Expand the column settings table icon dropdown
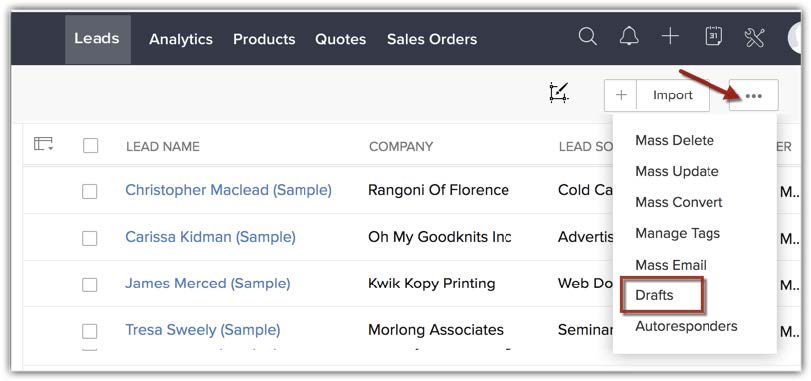 43,144
